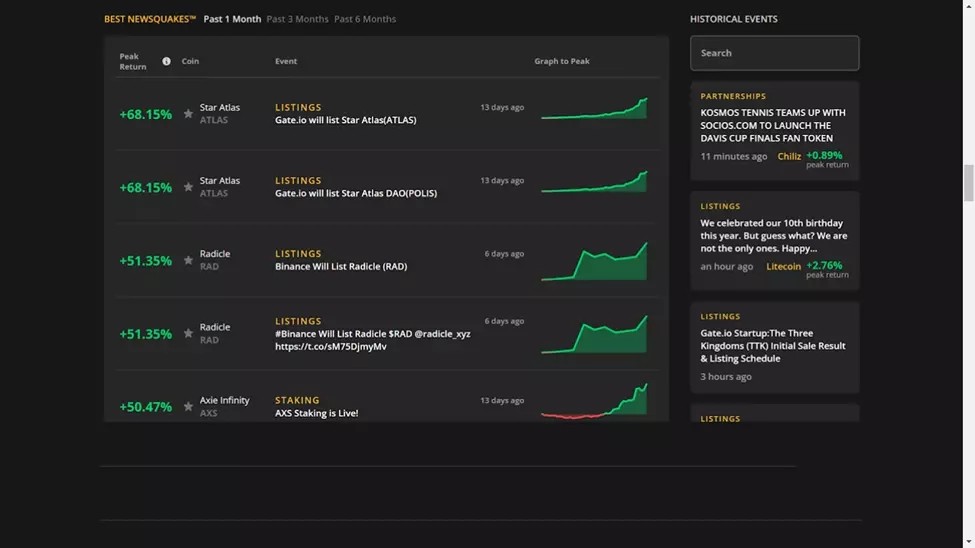Click the PARTNERSHIPS category label
The image size is (975, 548).
point(733,96)
